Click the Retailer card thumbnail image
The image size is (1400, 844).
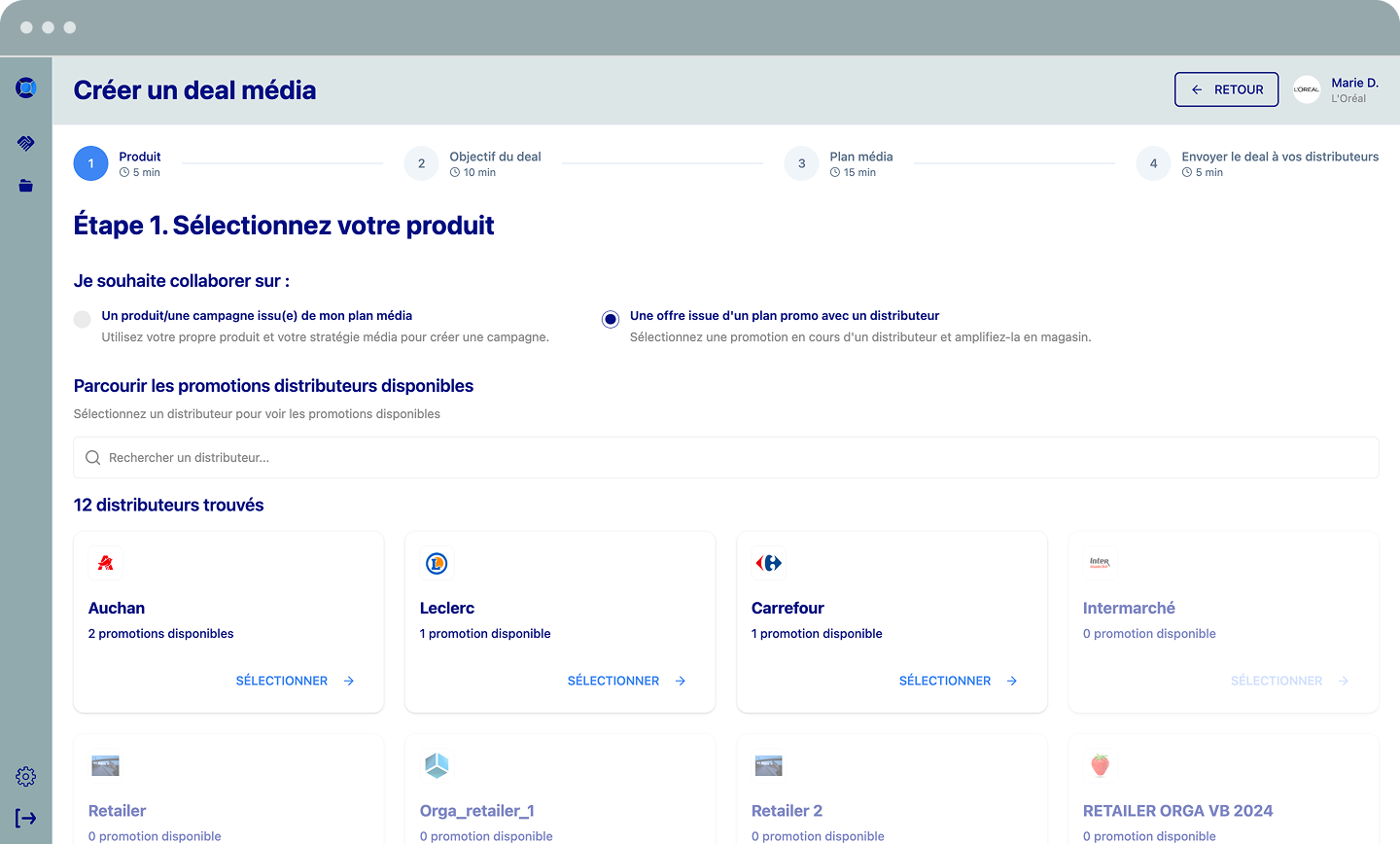tap(105, 766)
